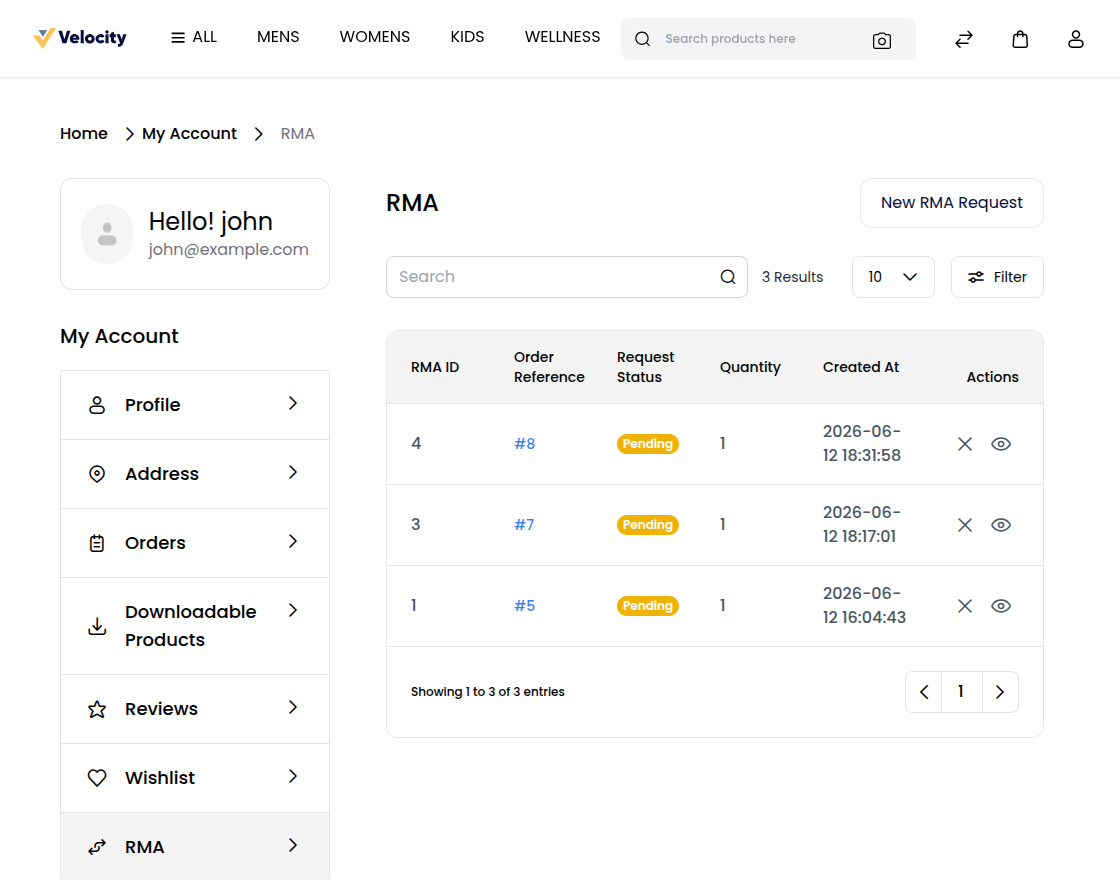
Task: Click Pending badge for order #8
Action: click(x=648, y=444)
